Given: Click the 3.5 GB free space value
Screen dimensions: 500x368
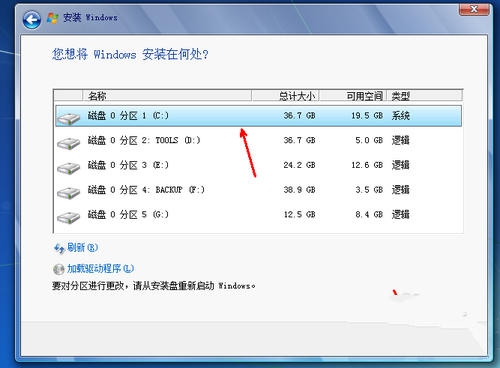Looking at the screenshot, I should click(369, 190).
